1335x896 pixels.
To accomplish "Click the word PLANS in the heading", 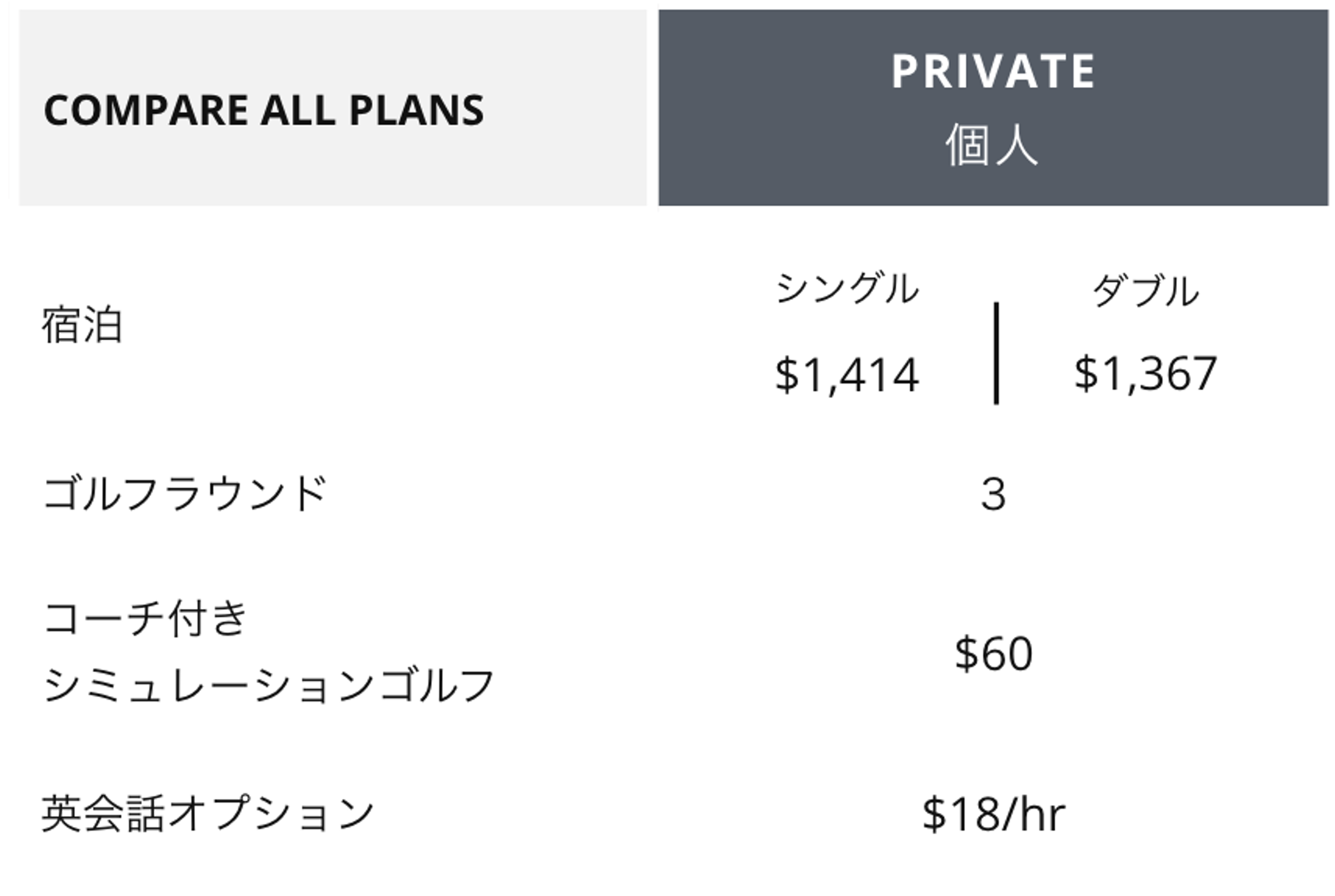I will point(417,111).
